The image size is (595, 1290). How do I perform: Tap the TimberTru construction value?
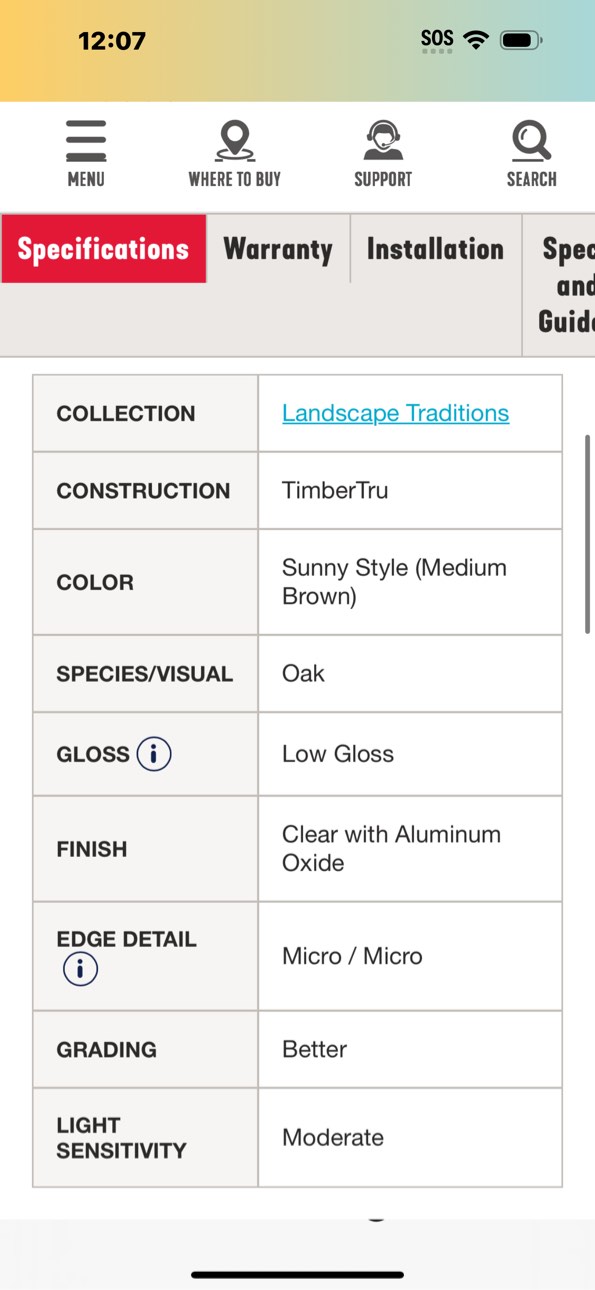click(335, 491)
